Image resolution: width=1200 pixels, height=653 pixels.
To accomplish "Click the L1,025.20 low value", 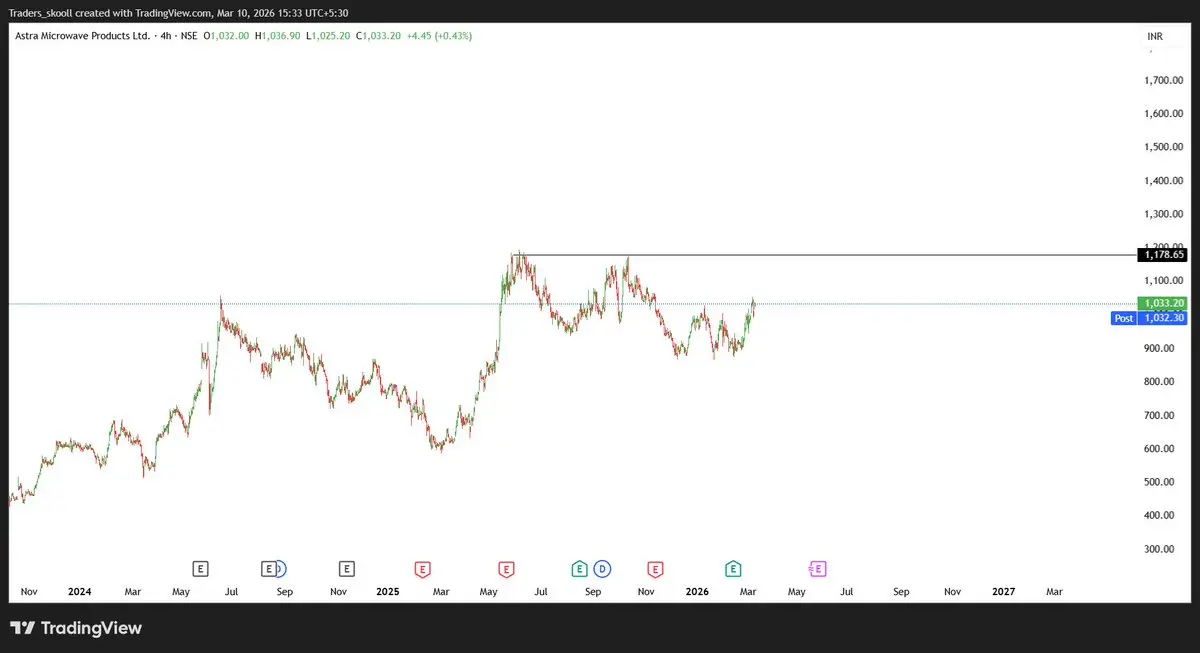I will coord(327,36).
